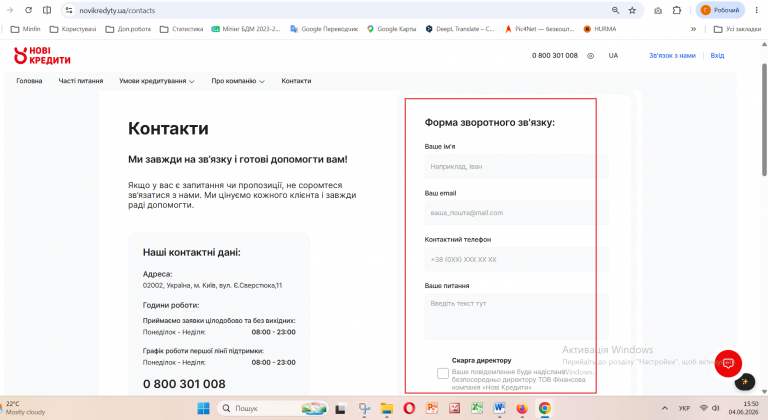Screen dimensions: 768x420
Task: Open the Доп.робота bookmark folder
Action: click(128, 29)
